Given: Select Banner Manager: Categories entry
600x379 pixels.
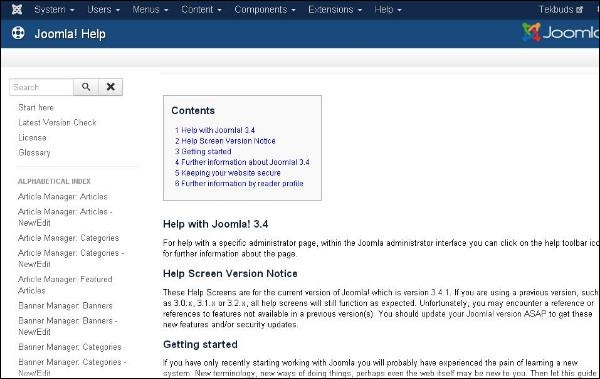Looking at the screenshot, I should click(70, 347).
